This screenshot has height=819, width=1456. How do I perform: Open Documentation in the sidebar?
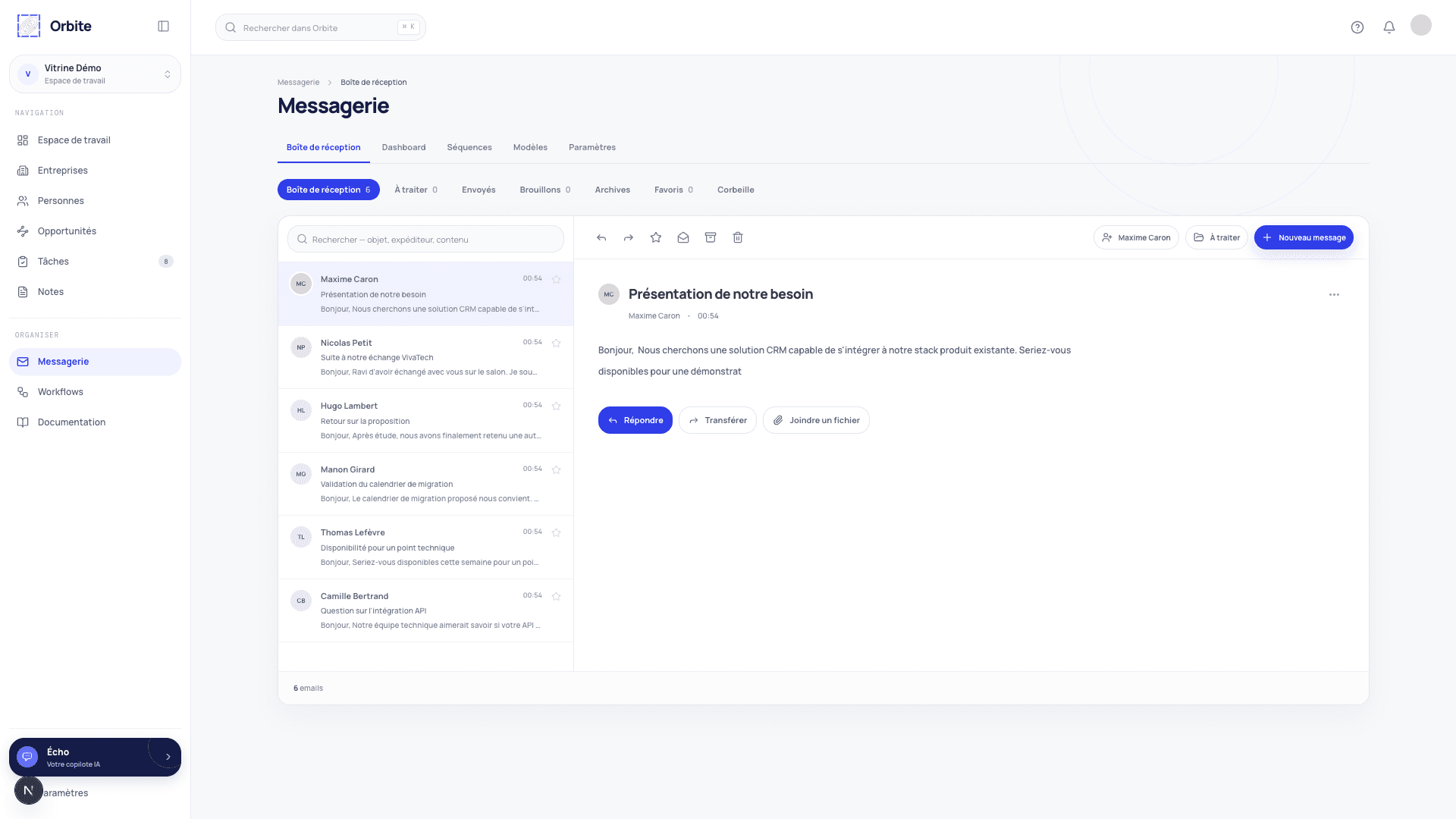click(95, 422)
